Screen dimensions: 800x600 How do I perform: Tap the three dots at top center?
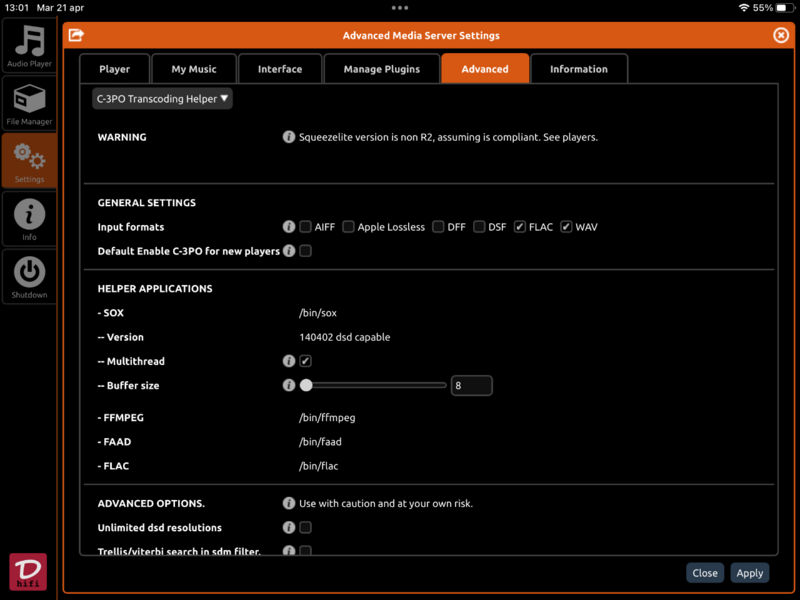click(399, 8)
